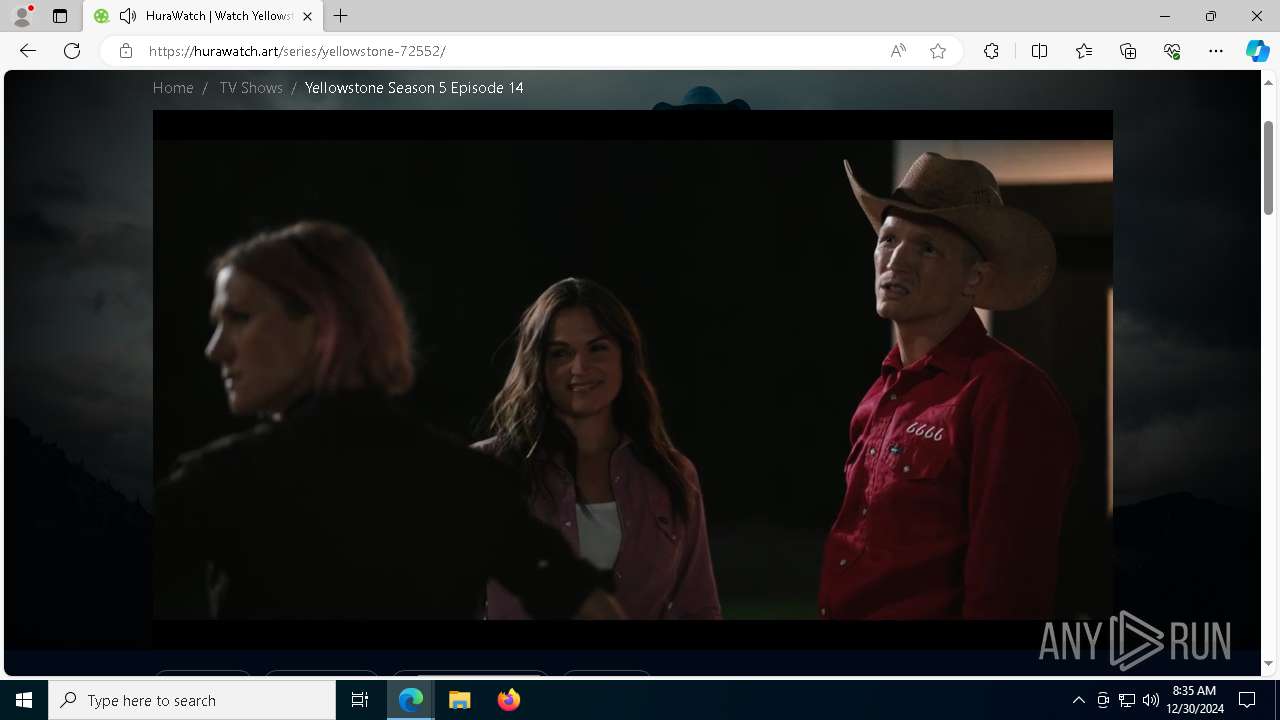Click the video player frame
This screenshot has width=1280, height=720.
633,380
